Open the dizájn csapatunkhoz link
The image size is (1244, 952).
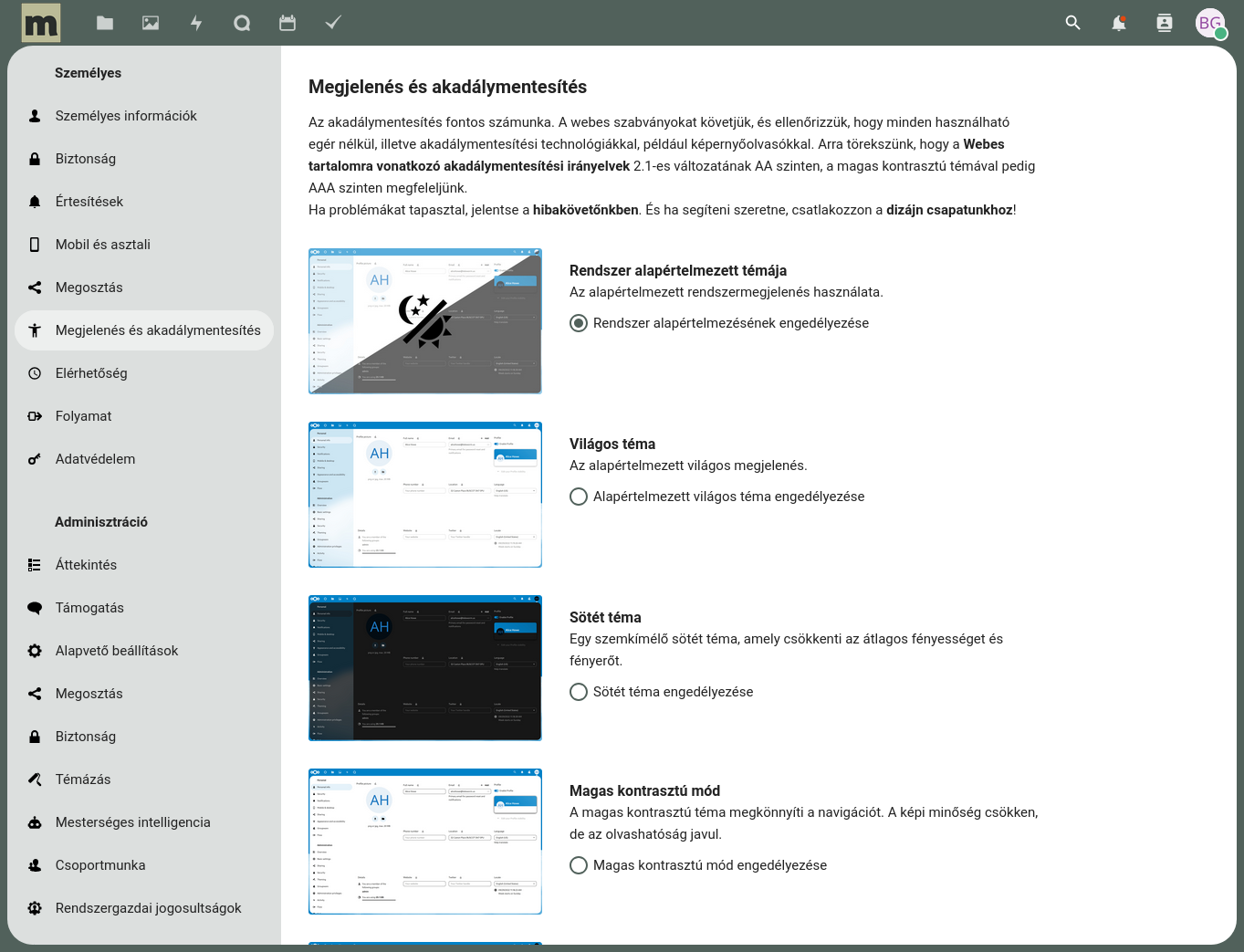[x=949, y=210]
